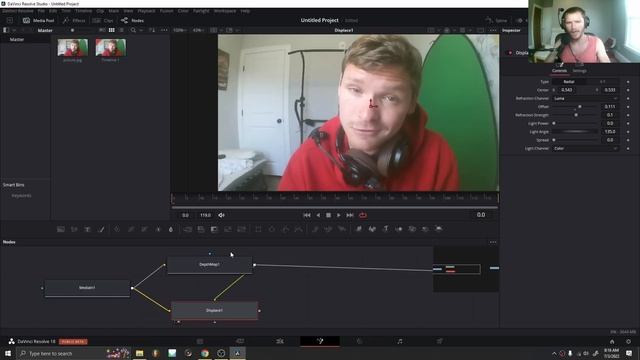Toggle the Clips panel button
The height and width of the screenshot is (360, 640).
(x=103, y=20)
